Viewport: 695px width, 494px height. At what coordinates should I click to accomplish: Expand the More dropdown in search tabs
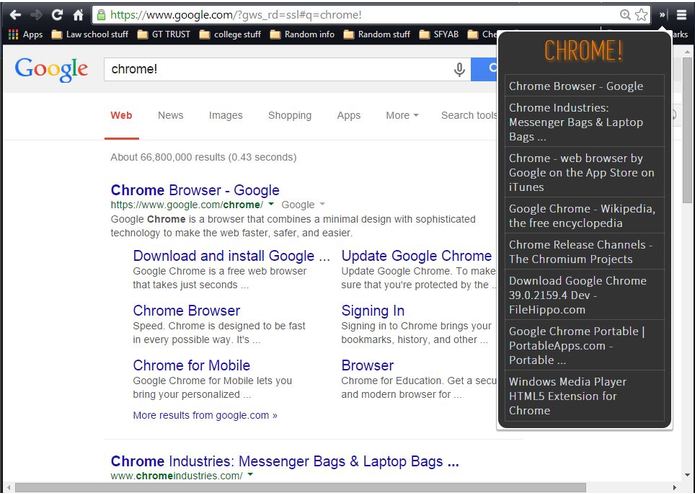coord(402,116)
